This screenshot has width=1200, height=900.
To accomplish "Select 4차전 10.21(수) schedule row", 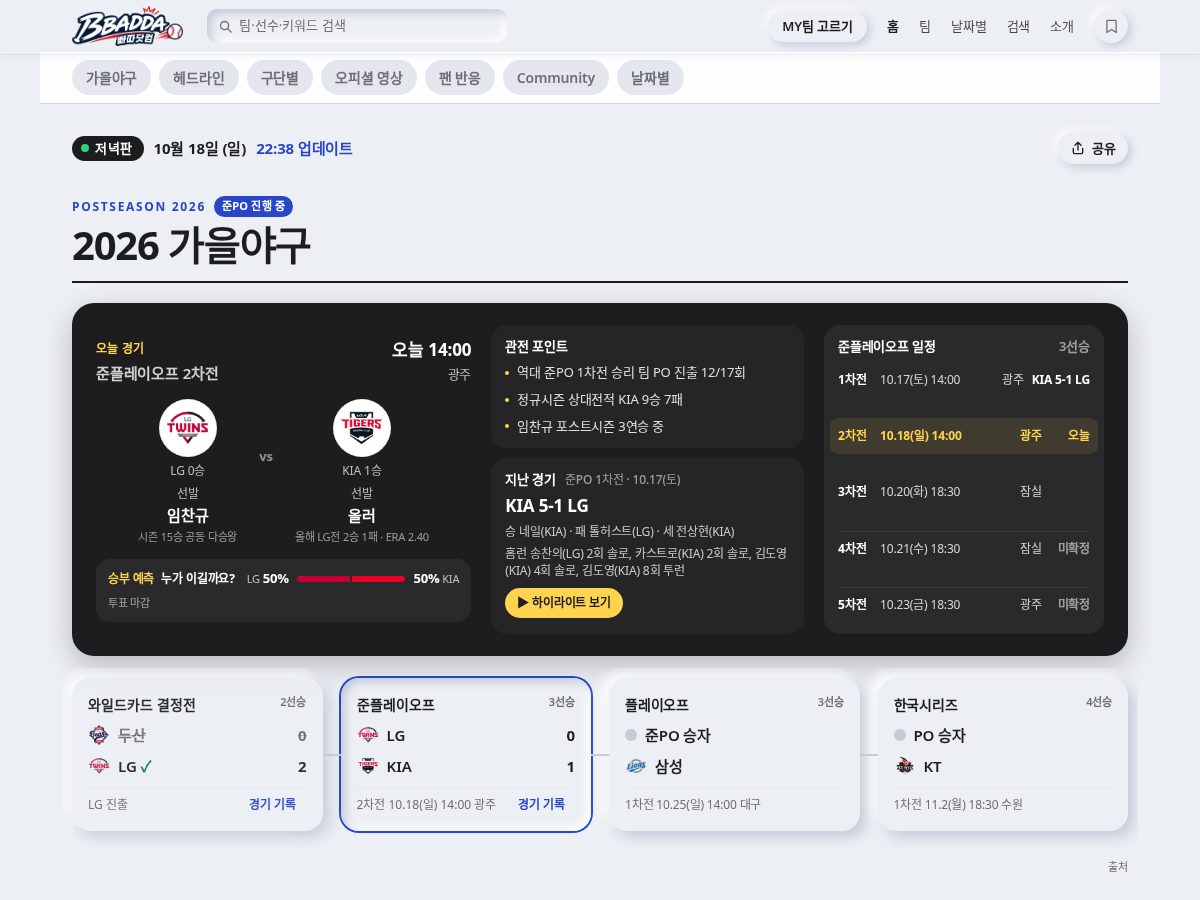I will (964, 548).
